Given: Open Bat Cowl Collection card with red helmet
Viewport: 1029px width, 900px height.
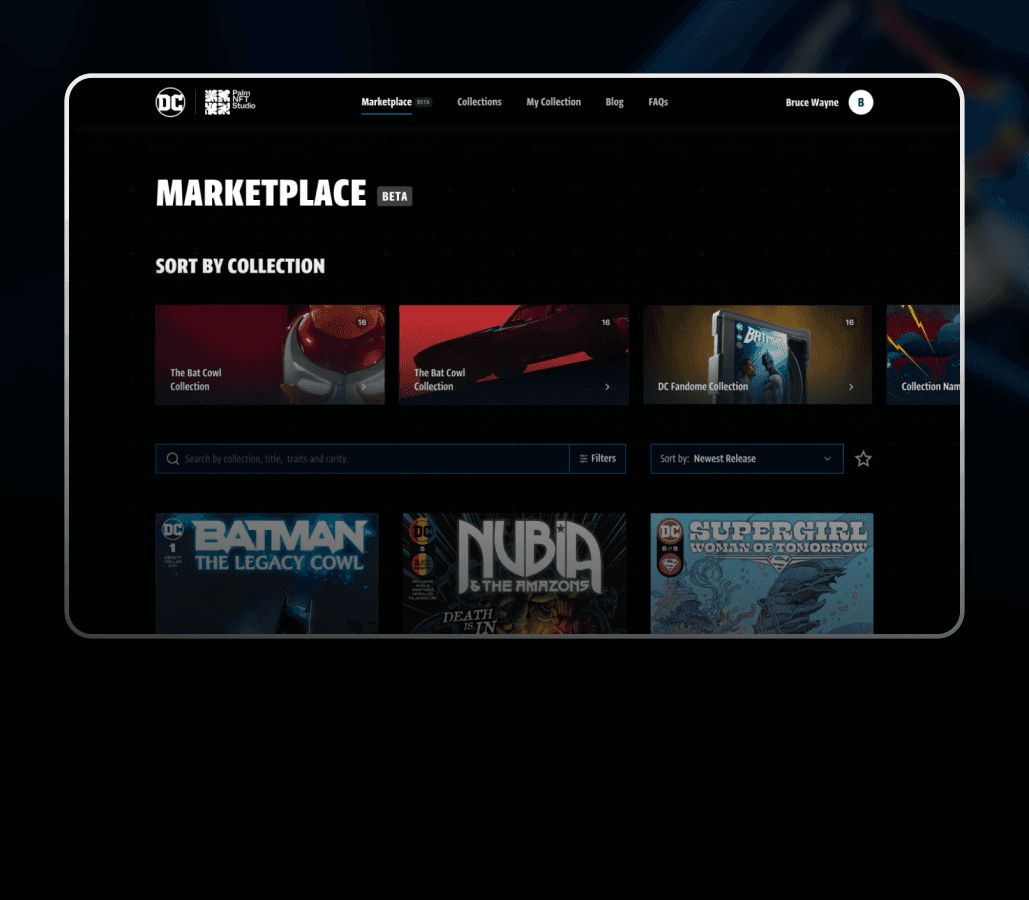Looking at the screenshot, I should point(270,354).
